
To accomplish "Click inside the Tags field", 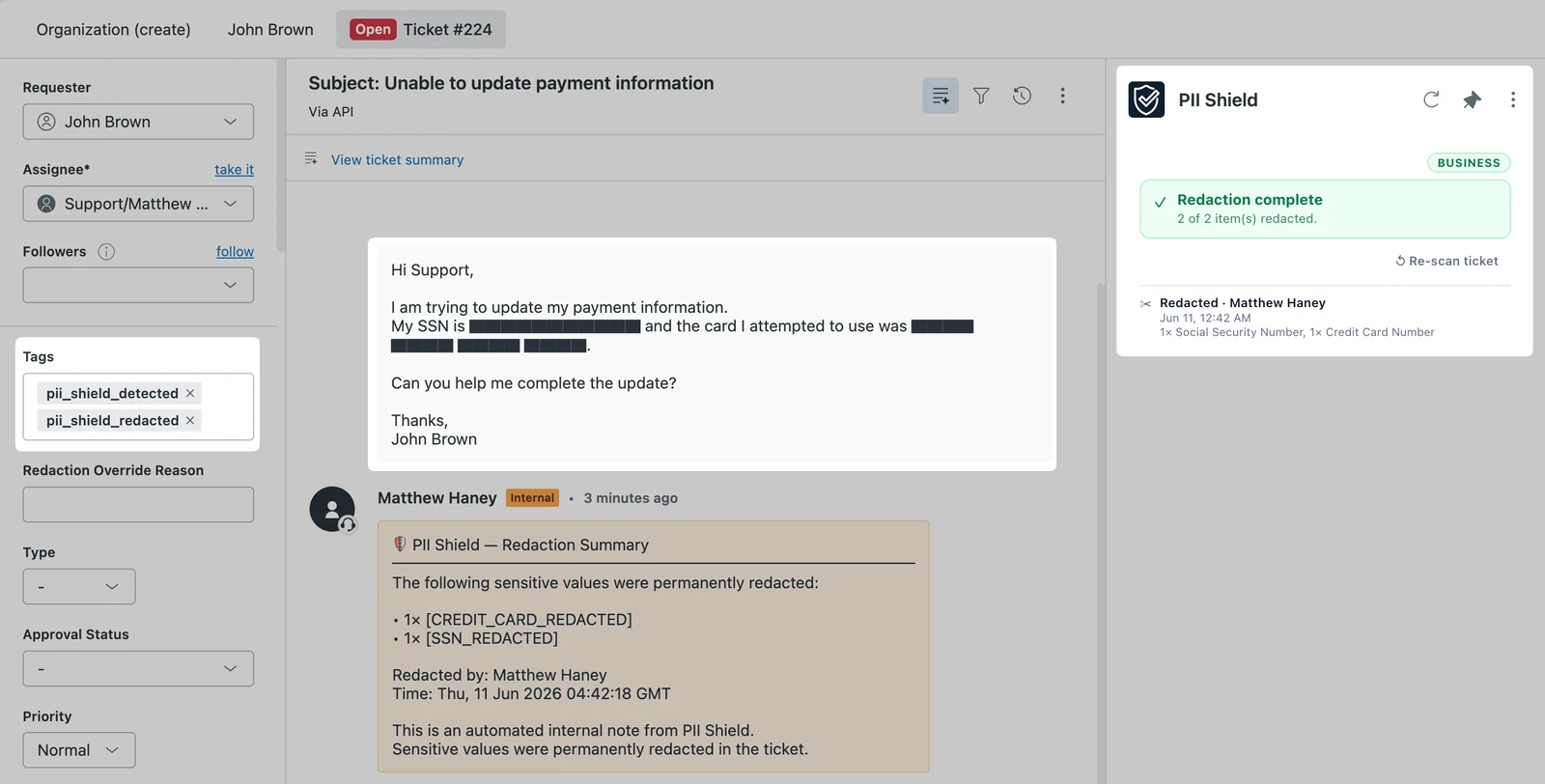I will click(138, 406).
